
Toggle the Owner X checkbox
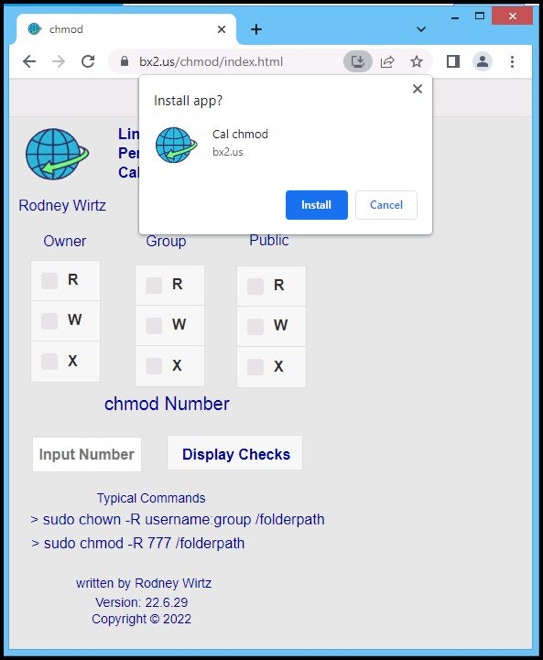click(49, 361)
